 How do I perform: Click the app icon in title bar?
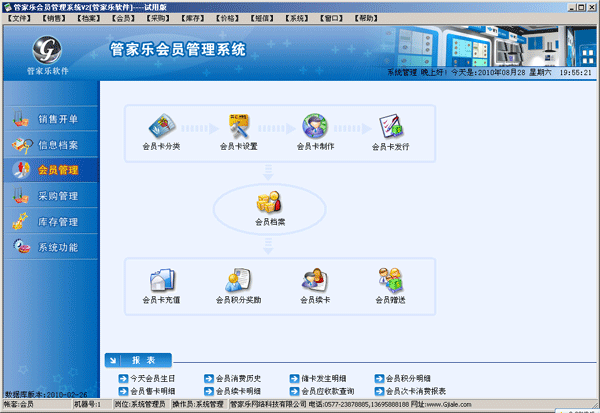pyautogui.click(x=7, y=7)
